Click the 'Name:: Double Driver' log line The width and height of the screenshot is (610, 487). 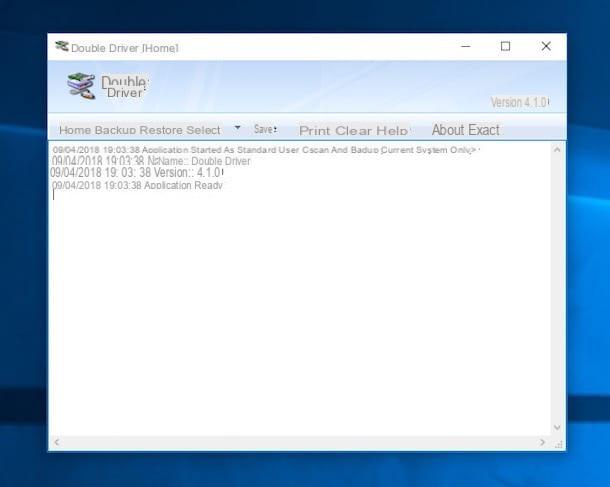151,161
